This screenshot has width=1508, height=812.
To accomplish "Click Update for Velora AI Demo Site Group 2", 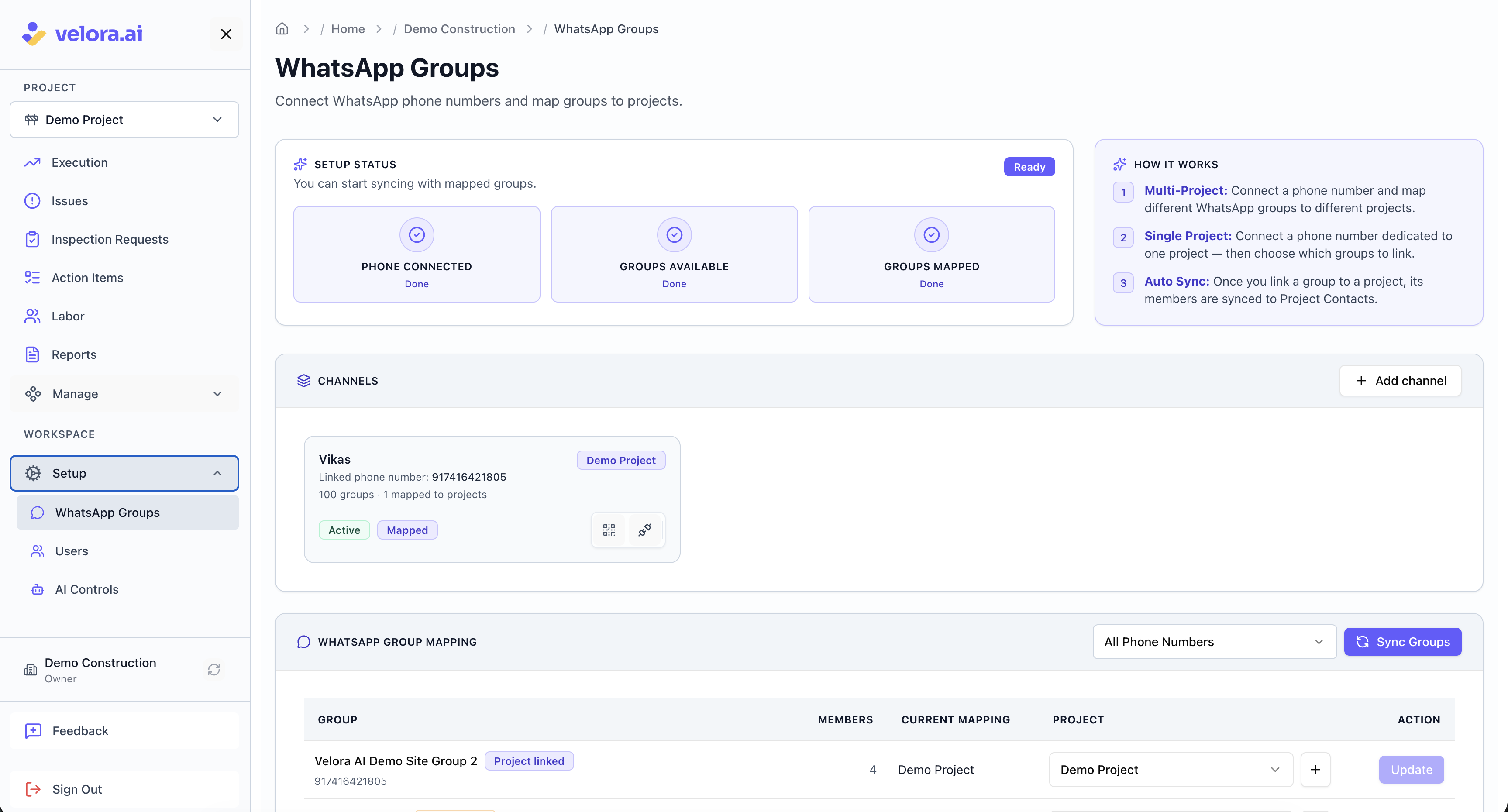I will tap(1412, 770).
